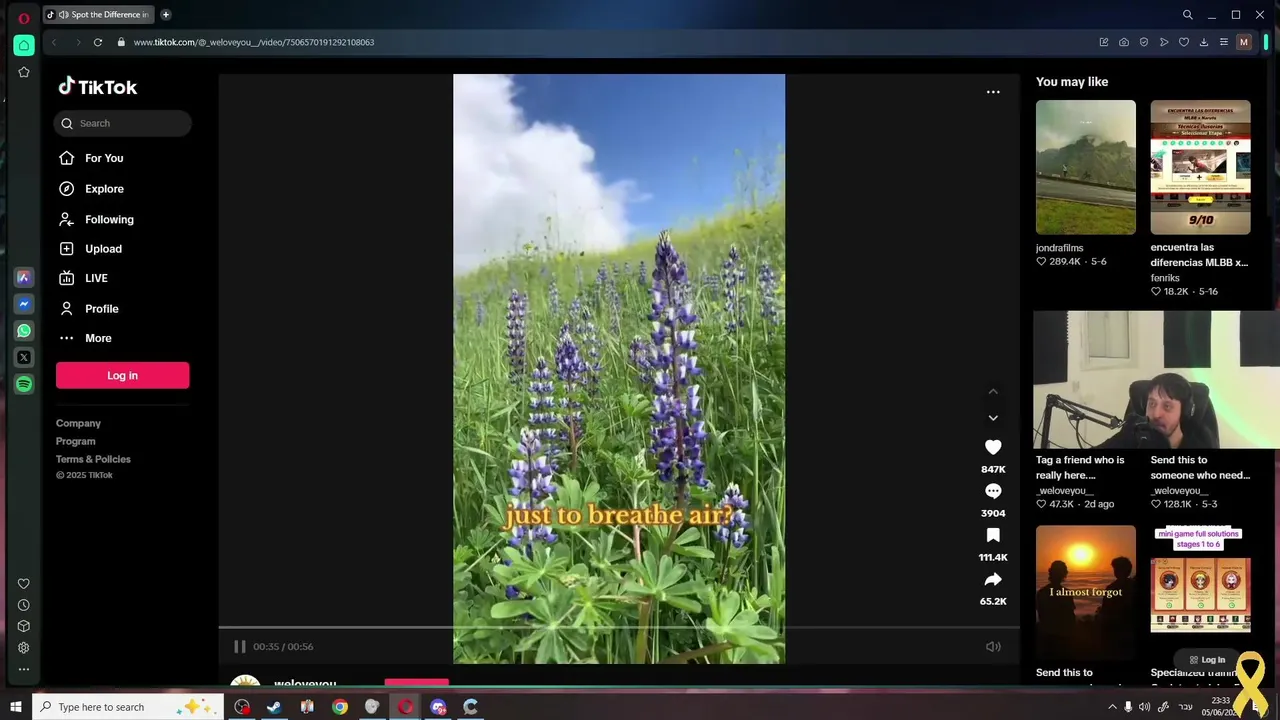Expand the Company footer section

tap(78, 423)
